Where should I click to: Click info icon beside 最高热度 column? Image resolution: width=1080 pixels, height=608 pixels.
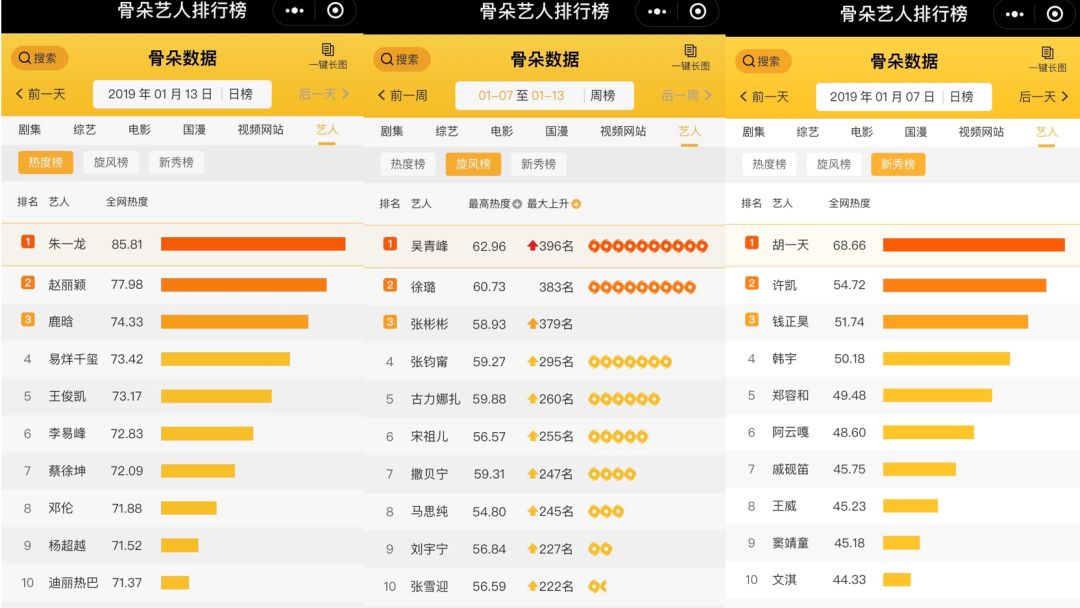click(517, 204)
